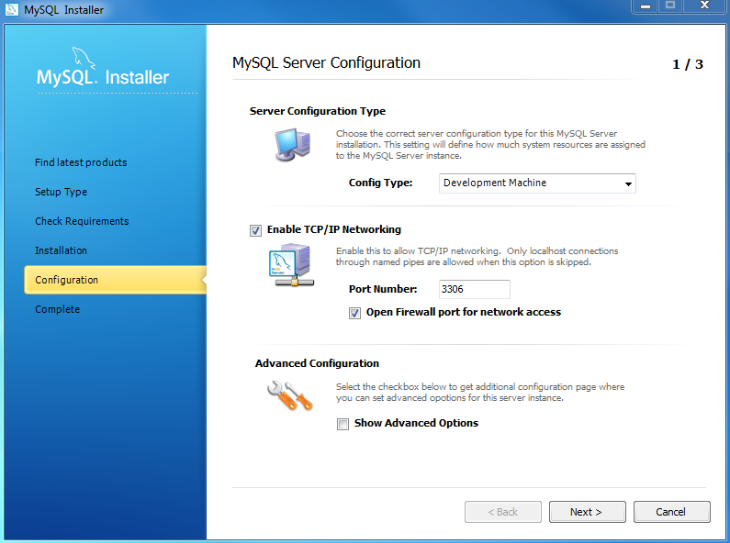Select the Configuration step
This screenshot has height=543, width=730.
click(x=115, y=280)
